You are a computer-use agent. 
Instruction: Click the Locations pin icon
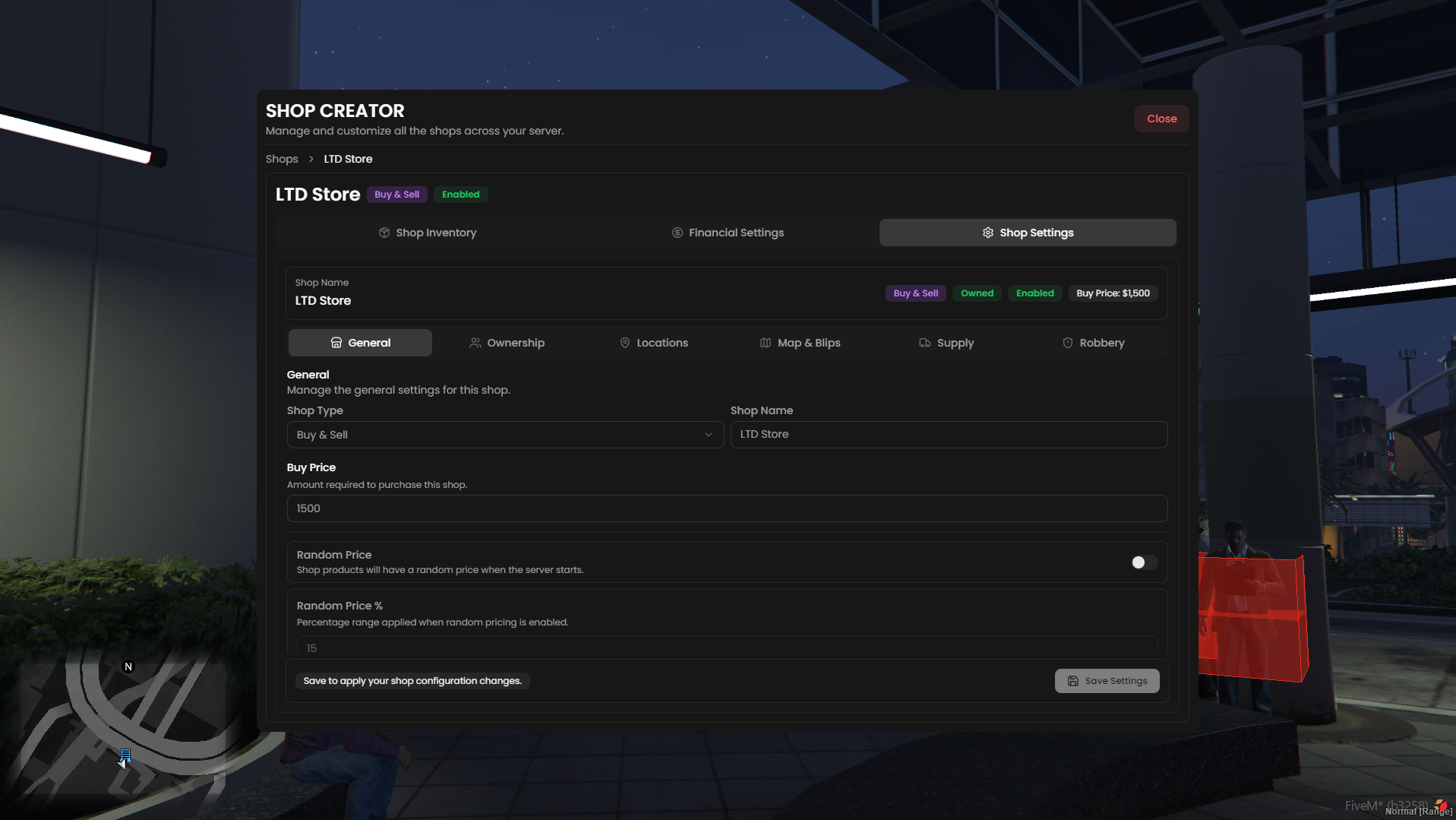[625, 343]
